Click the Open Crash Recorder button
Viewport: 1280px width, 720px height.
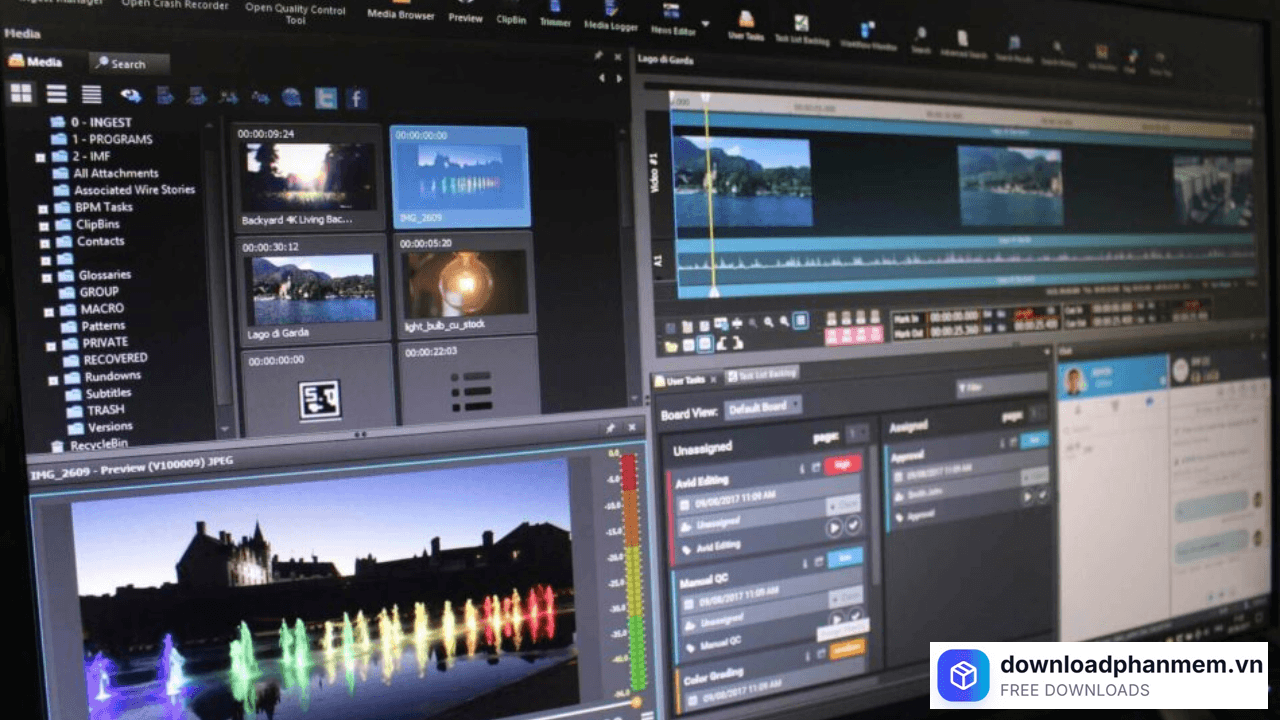coord(175,4)
